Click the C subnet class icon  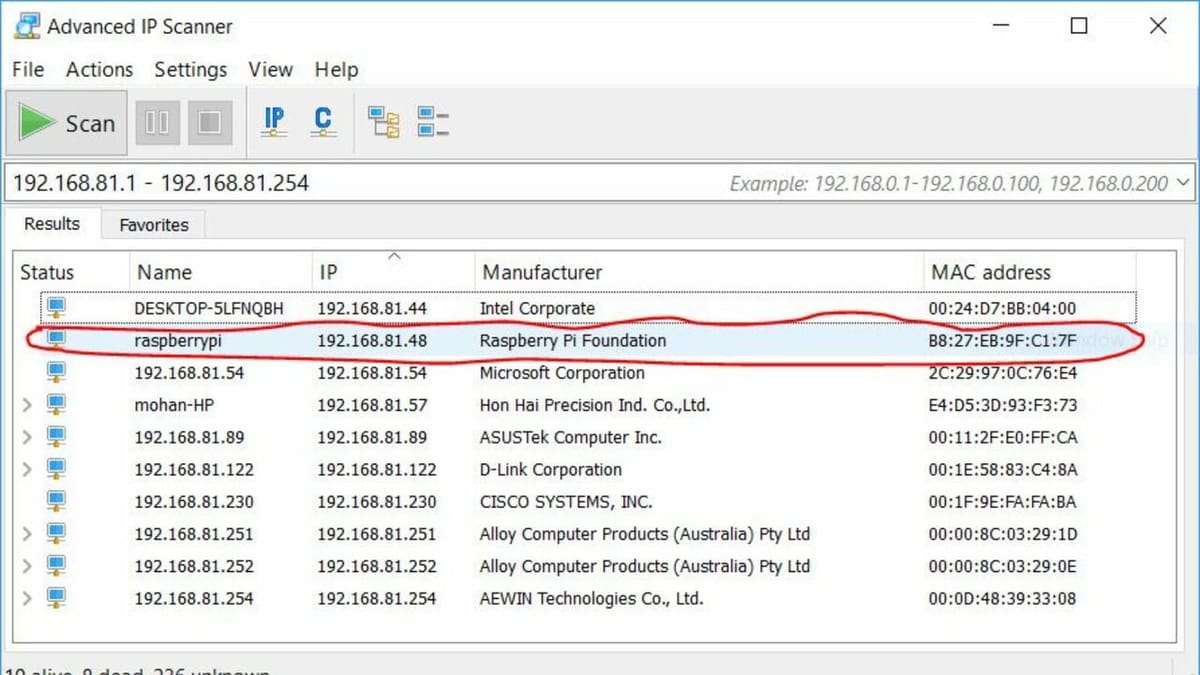click(x=322, y=122)
